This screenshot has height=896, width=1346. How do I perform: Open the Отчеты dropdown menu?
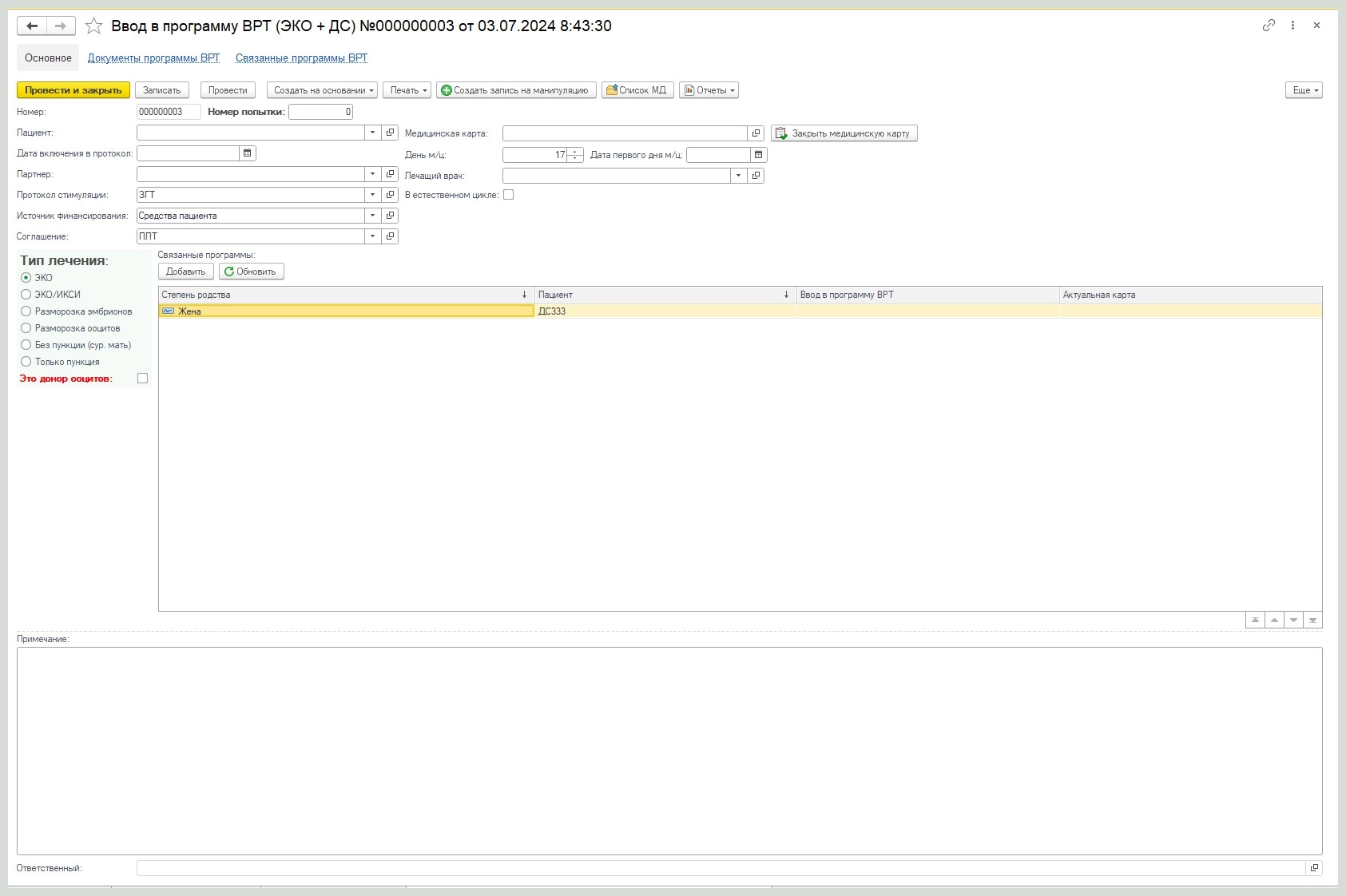(x=709, y=90)
